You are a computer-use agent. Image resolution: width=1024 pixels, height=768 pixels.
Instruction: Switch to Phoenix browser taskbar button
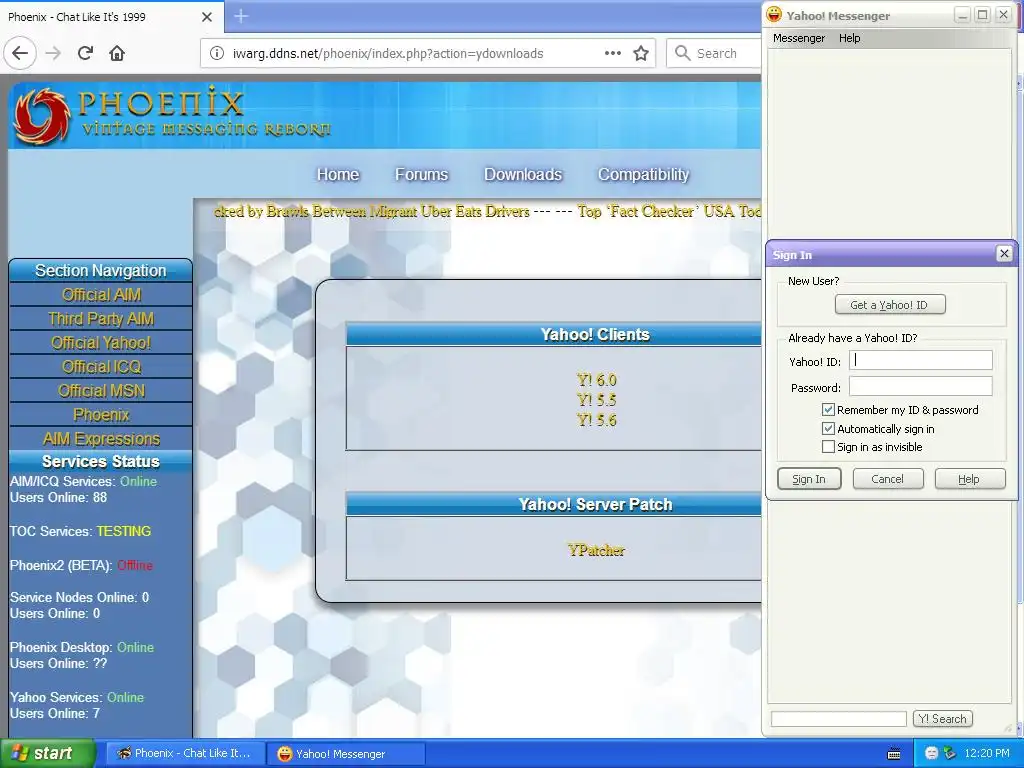(x=185, y=753)
